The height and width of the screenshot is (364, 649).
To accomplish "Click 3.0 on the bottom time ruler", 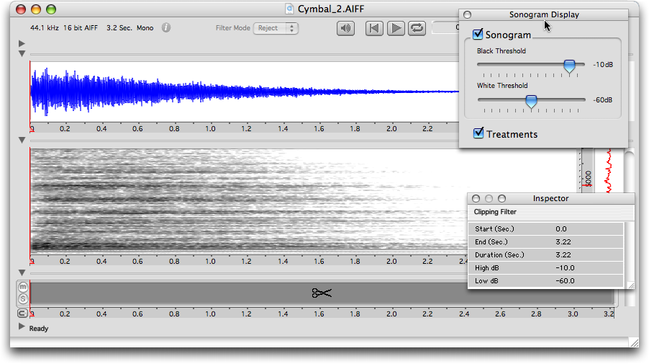I will (572, 314).
